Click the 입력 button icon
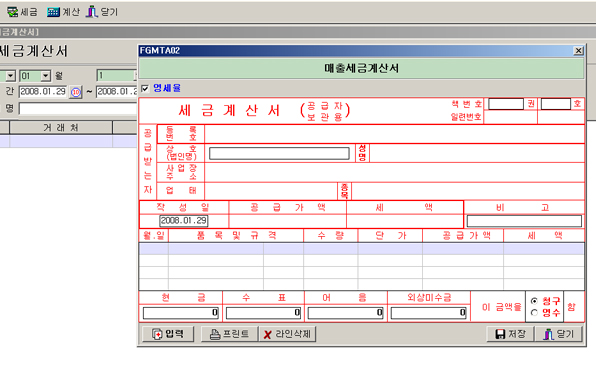The width and height of the screenshot is (596, 367). pyautogui.click(x=157, y=334)
